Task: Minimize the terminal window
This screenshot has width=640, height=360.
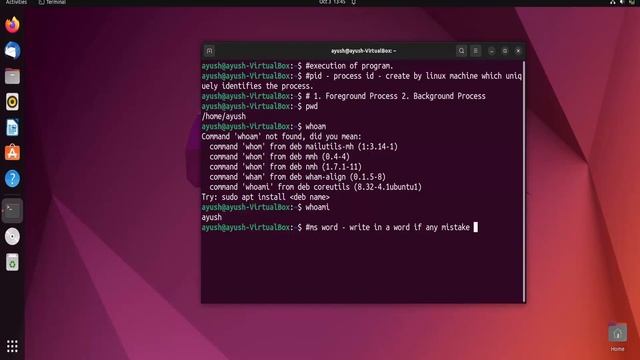Action: point(491,51)
